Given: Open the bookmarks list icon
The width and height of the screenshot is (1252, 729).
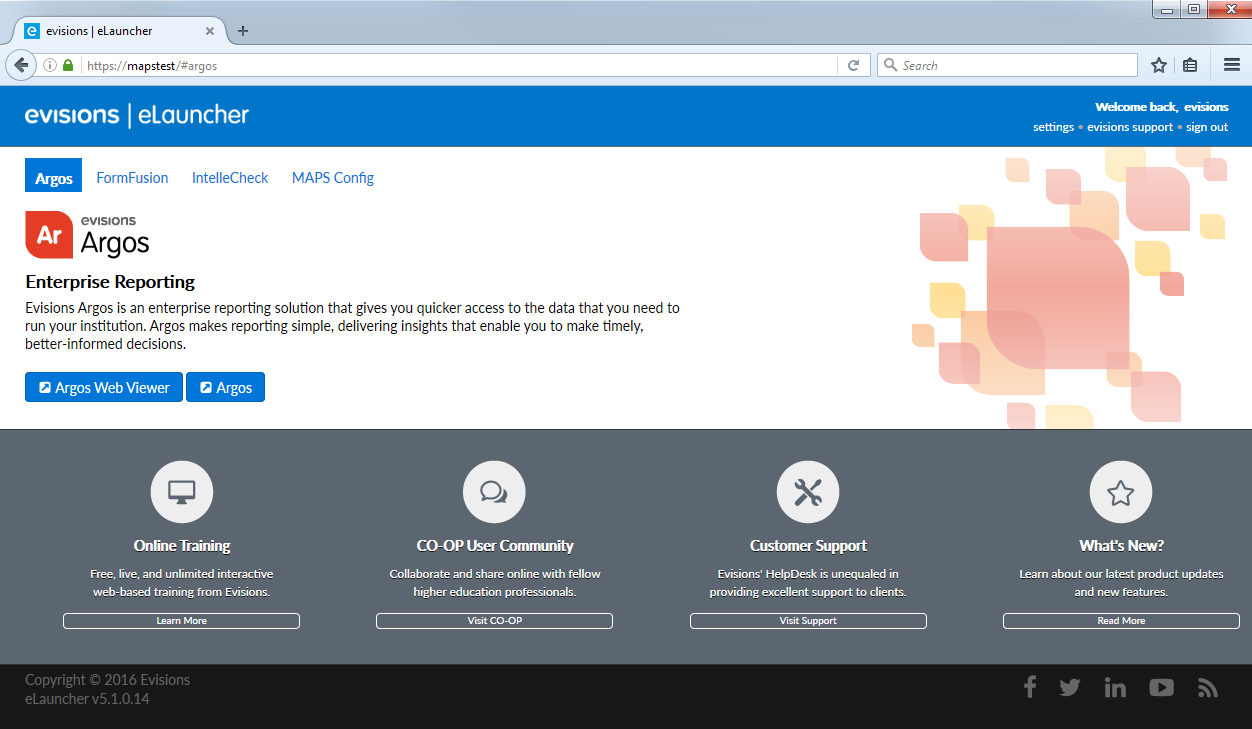Looking at the screenshot, I should click(1190, 65).
